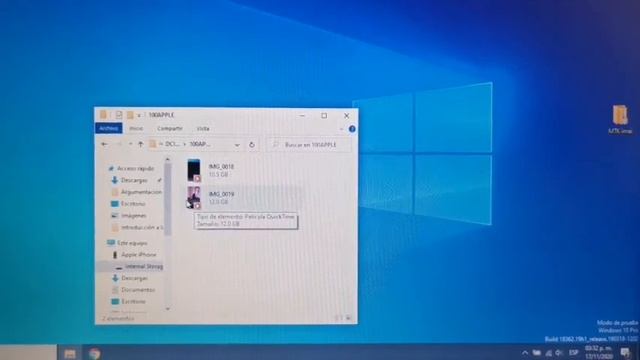Open Help with the blue question icon
Image resolution: width=640 pixels, height=360 pixels.
pyautogui.click(x=352, y=129)
